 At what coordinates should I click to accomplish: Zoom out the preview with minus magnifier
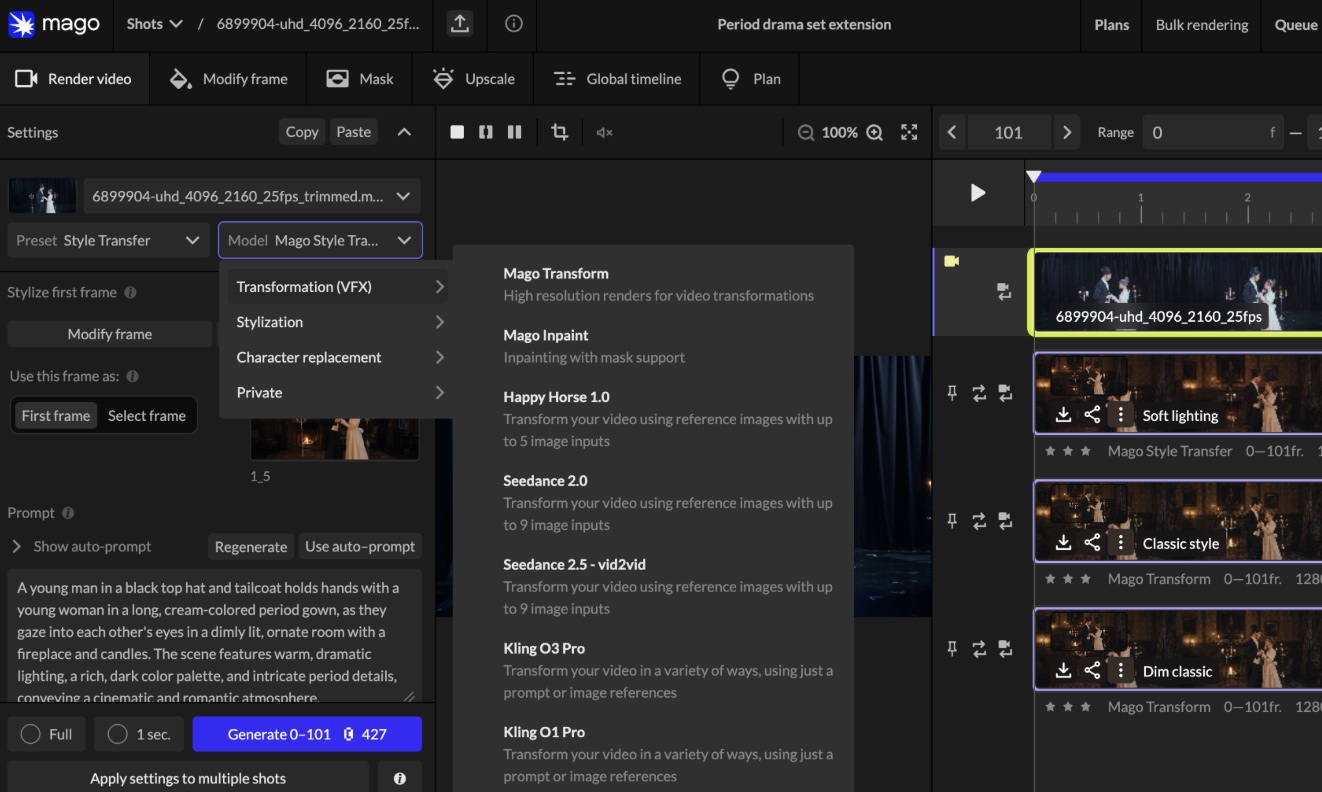[x=805, y=132]
